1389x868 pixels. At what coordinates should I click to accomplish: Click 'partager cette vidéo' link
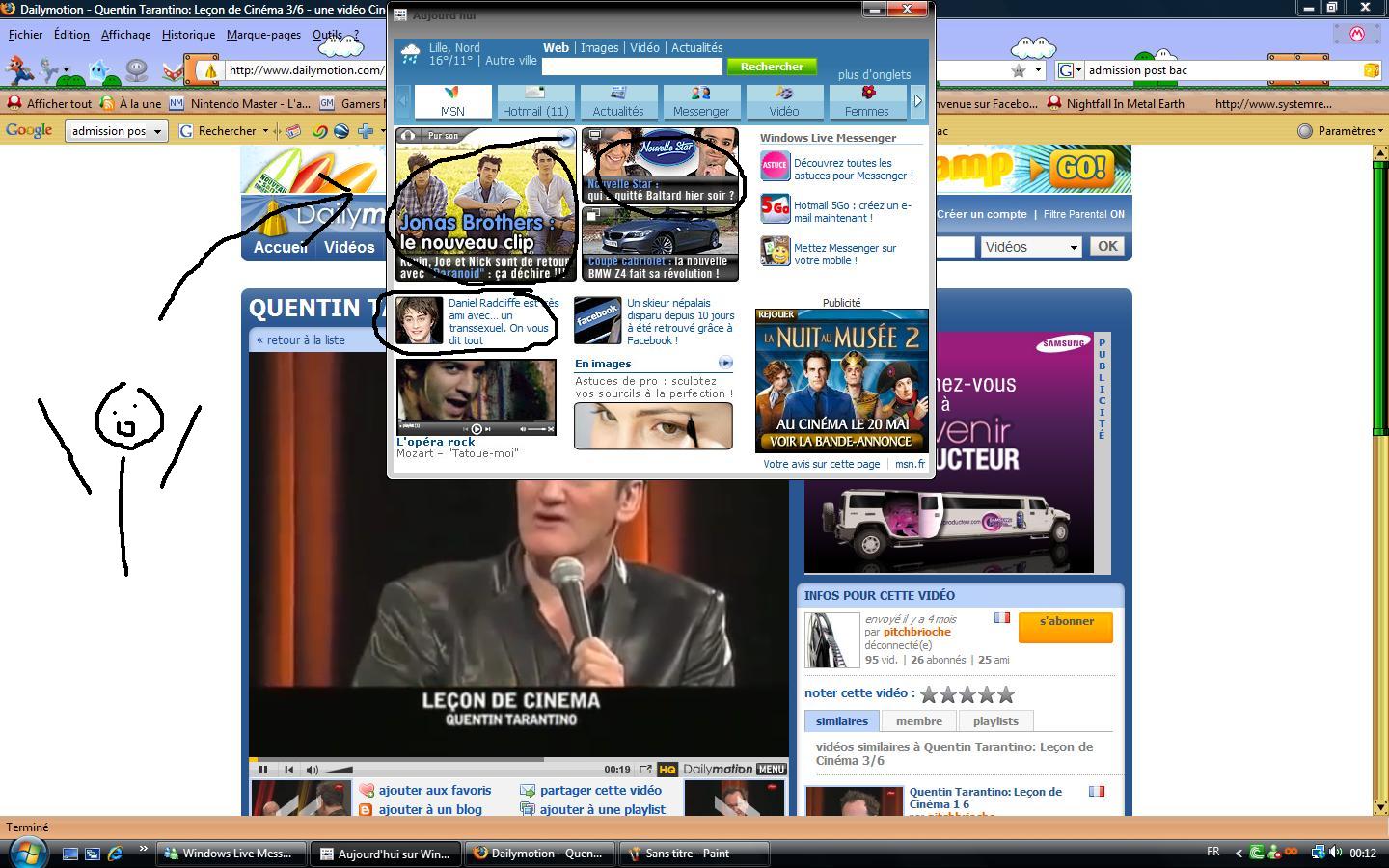click(x=601, y=790)
